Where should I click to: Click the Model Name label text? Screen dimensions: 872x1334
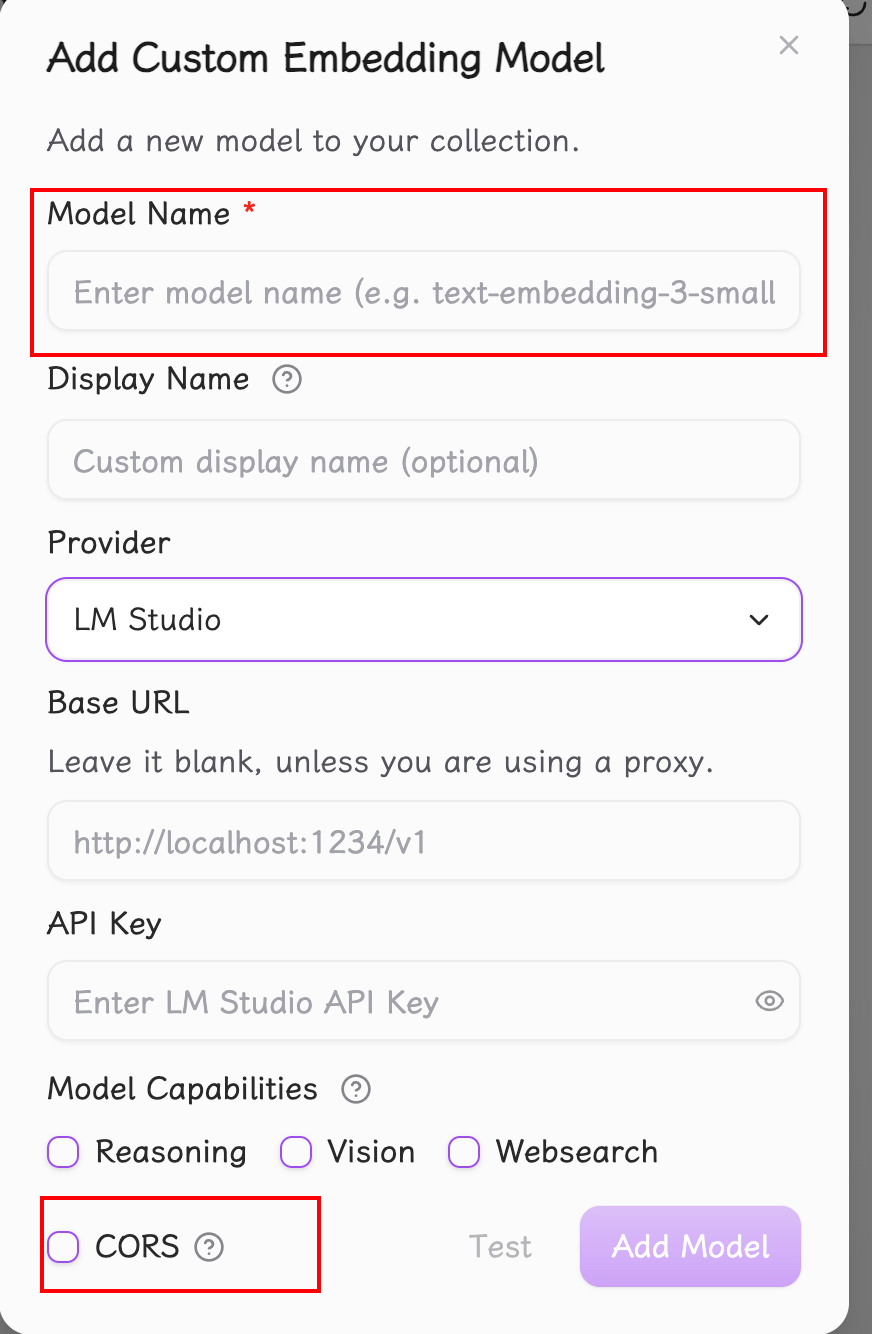(x=139, y=213)
